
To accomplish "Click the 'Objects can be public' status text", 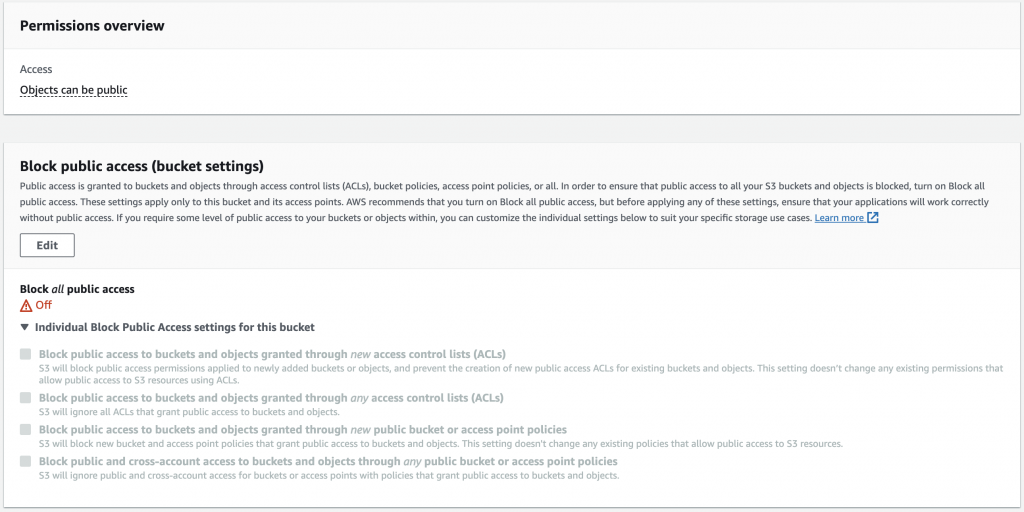I will coord(74,90).
